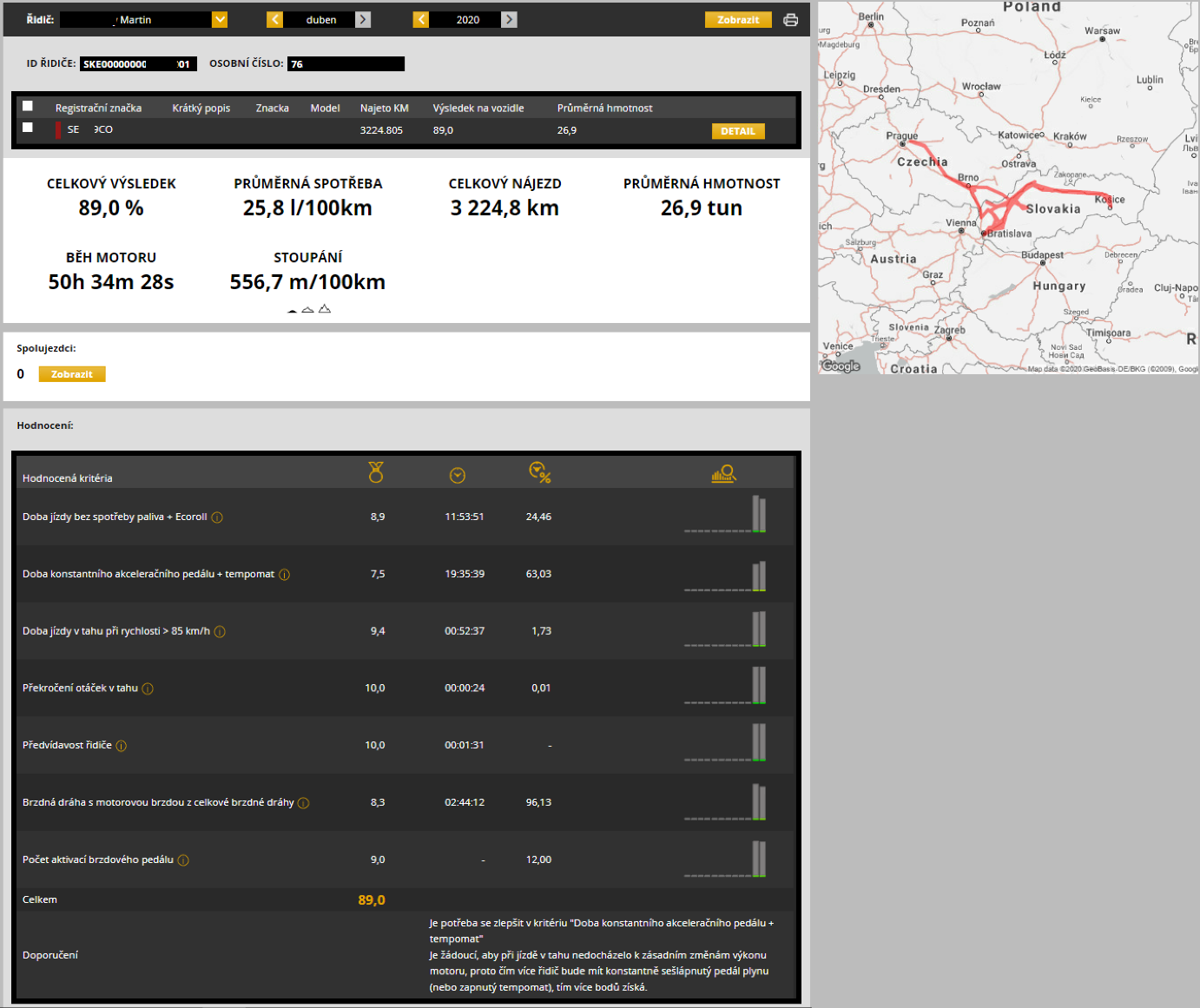The image size is (1200, 1008).
Task: Open info icon next to Ecoroll criterion
Action: (x=217, y=517)
